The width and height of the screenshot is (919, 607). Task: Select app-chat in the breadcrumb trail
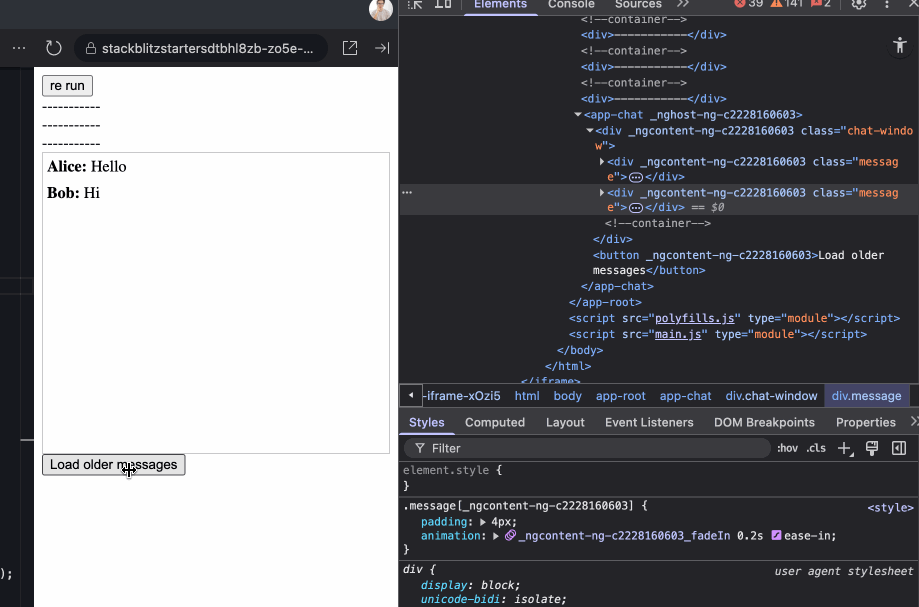685,396
